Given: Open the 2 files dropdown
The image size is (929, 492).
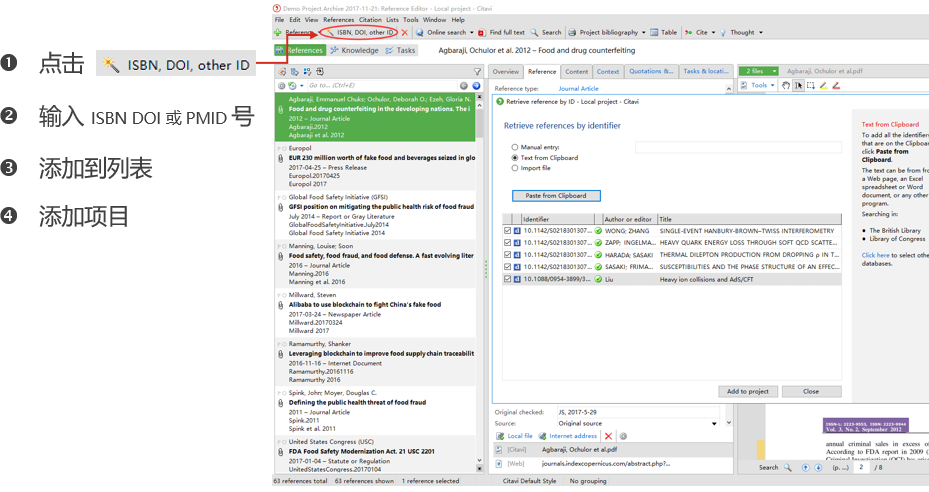Looking at the screenshot, I should [x=758, y=71].
